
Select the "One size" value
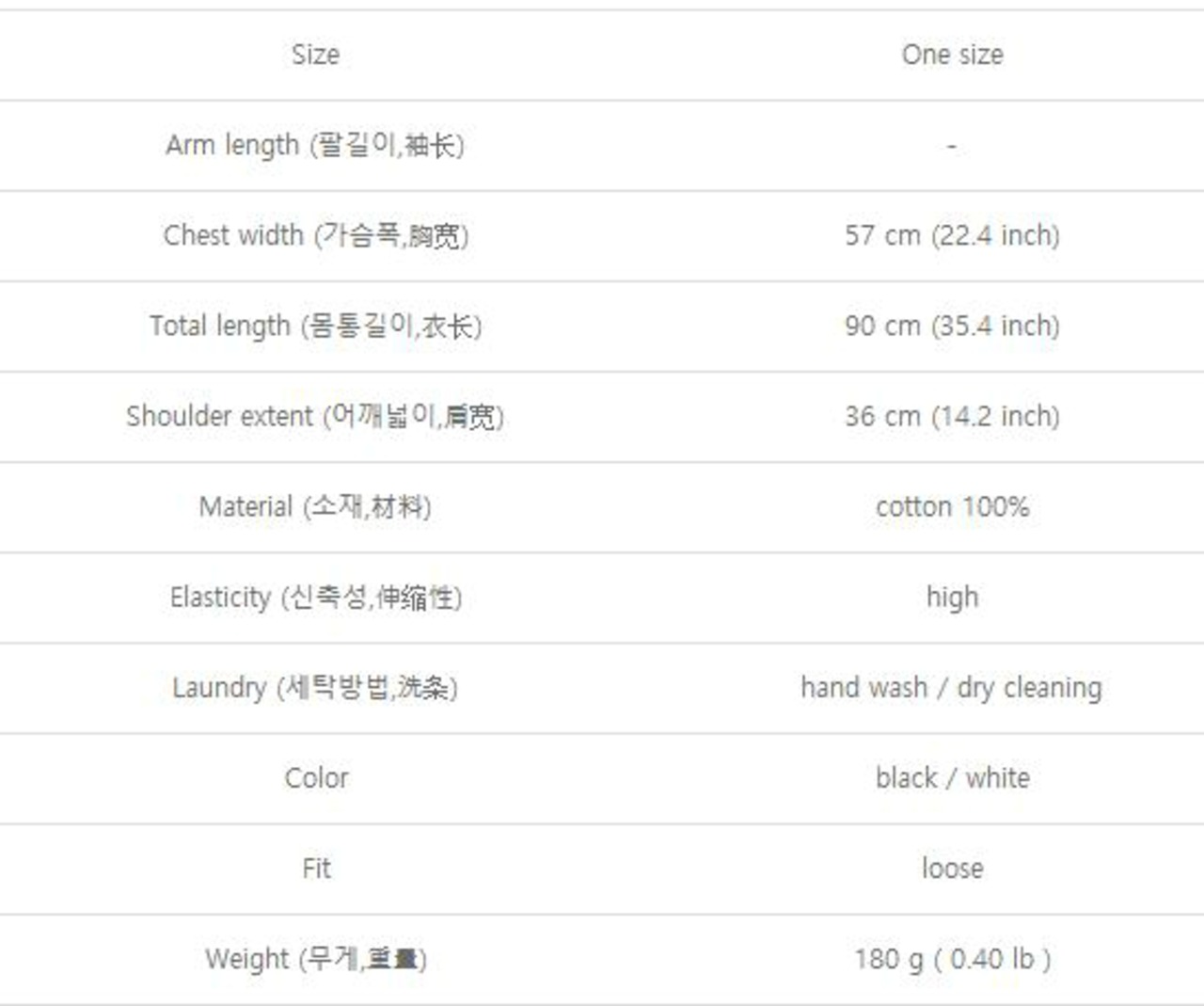(x=952, y=55)
